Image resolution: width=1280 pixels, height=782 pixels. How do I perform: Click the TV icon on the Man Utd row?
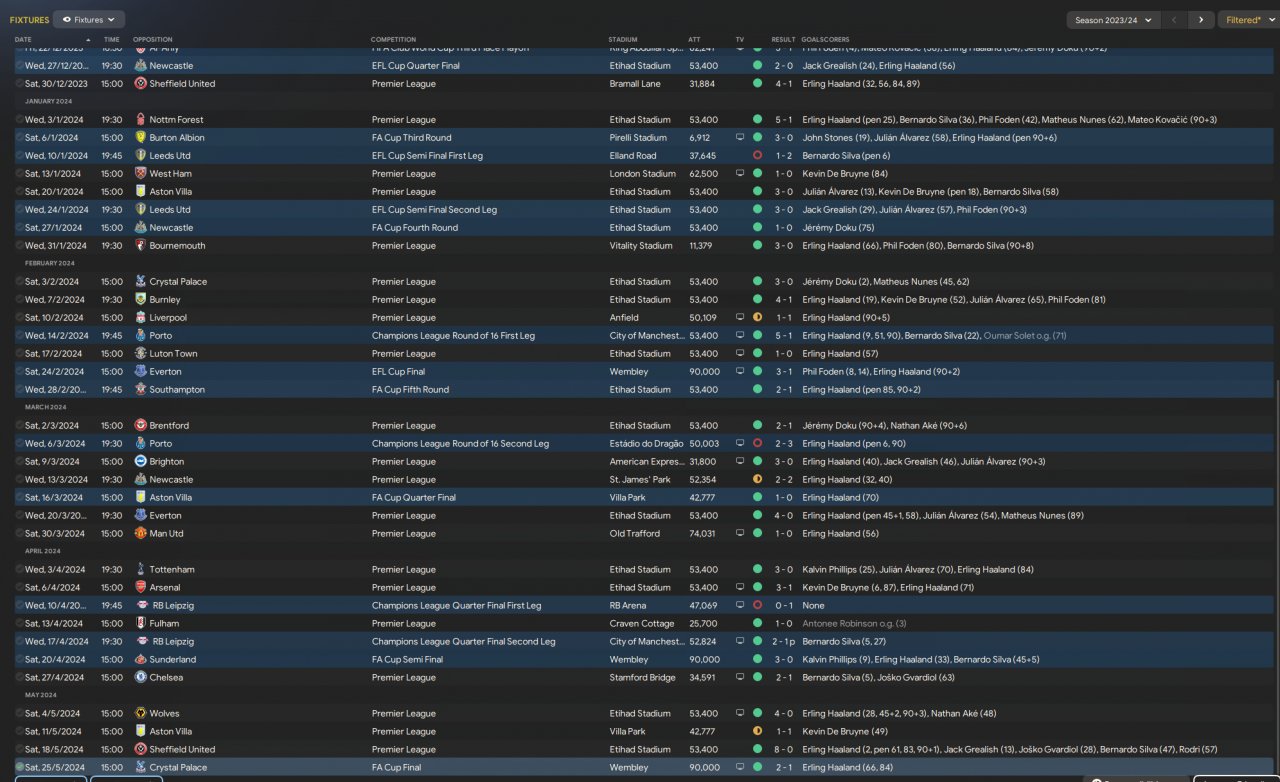coord(740,534)
